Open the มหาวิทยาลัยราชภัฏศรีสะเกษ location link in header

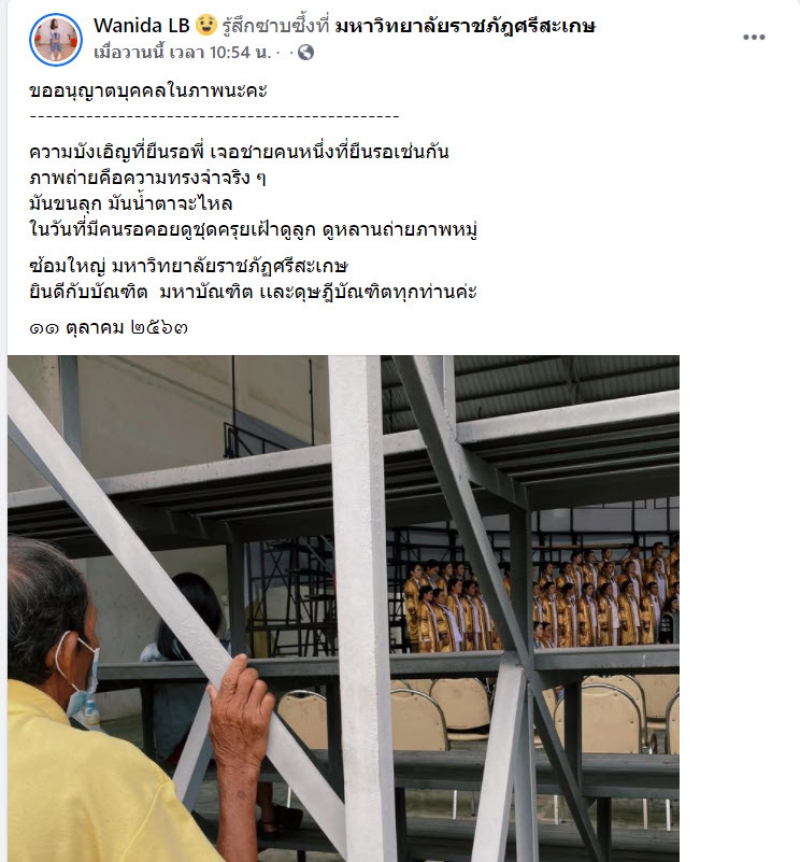[x=465, y=26]
